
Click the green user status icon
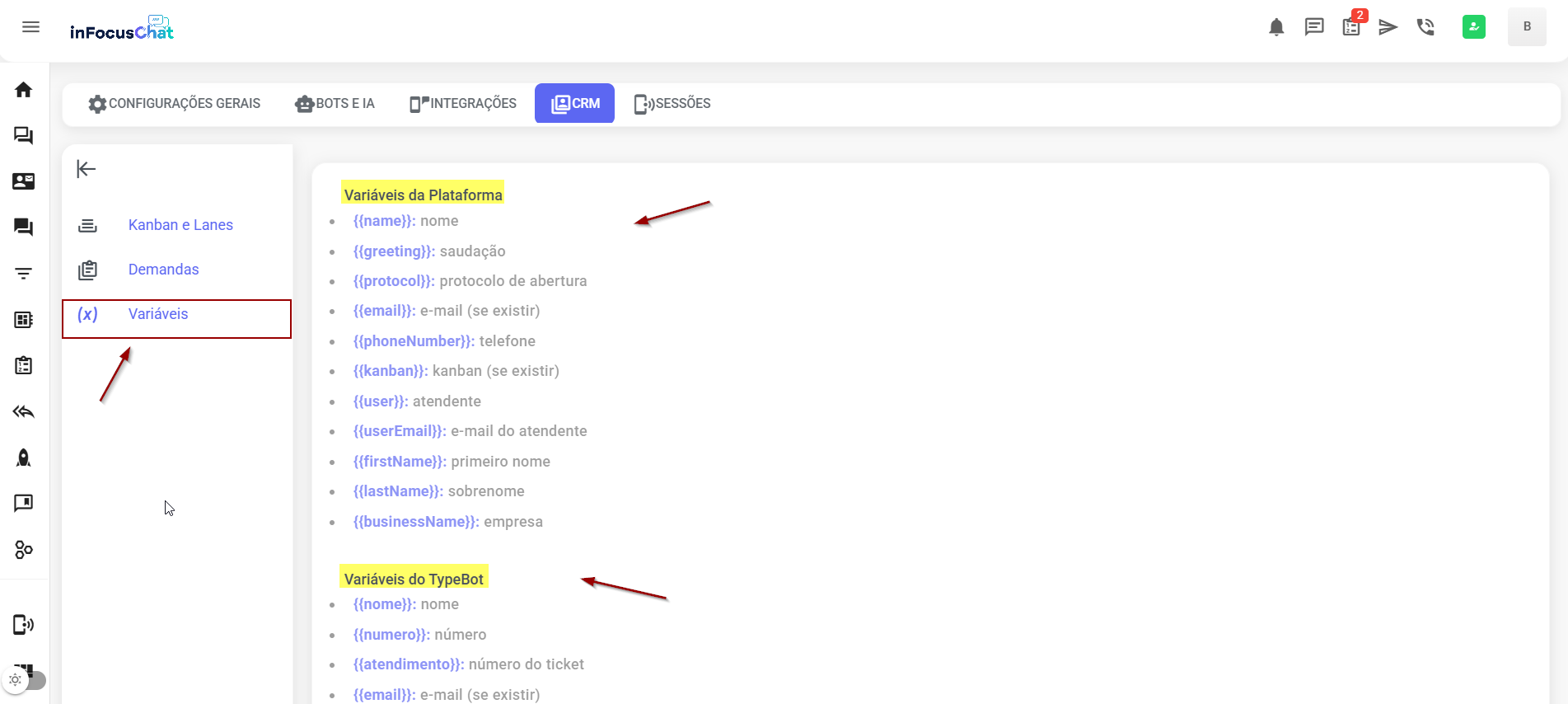coord(1473,27)
